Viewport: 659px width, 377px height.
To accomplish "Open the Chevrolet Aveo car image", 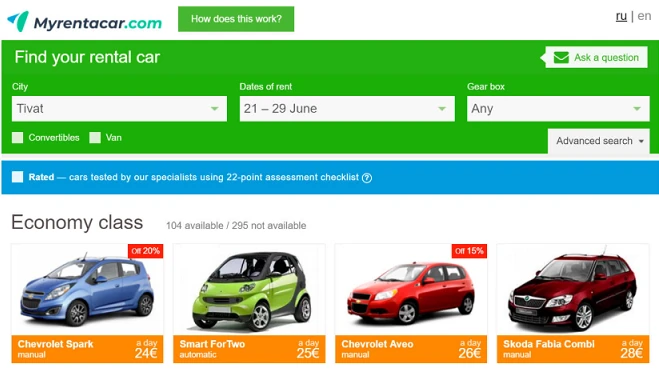I will (411, 290).
